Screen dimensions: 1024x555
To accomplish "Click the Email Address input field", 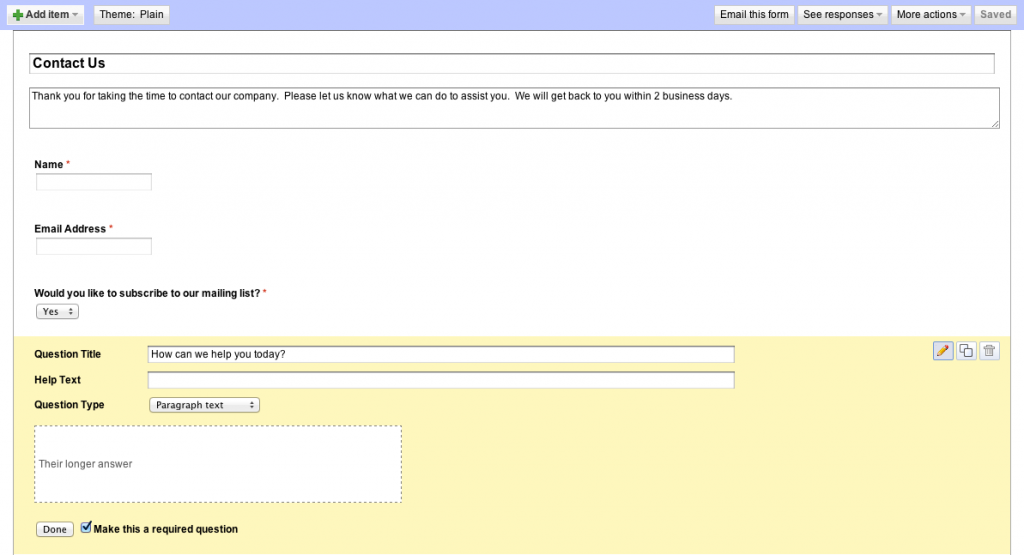I will [x=94, y=246].
